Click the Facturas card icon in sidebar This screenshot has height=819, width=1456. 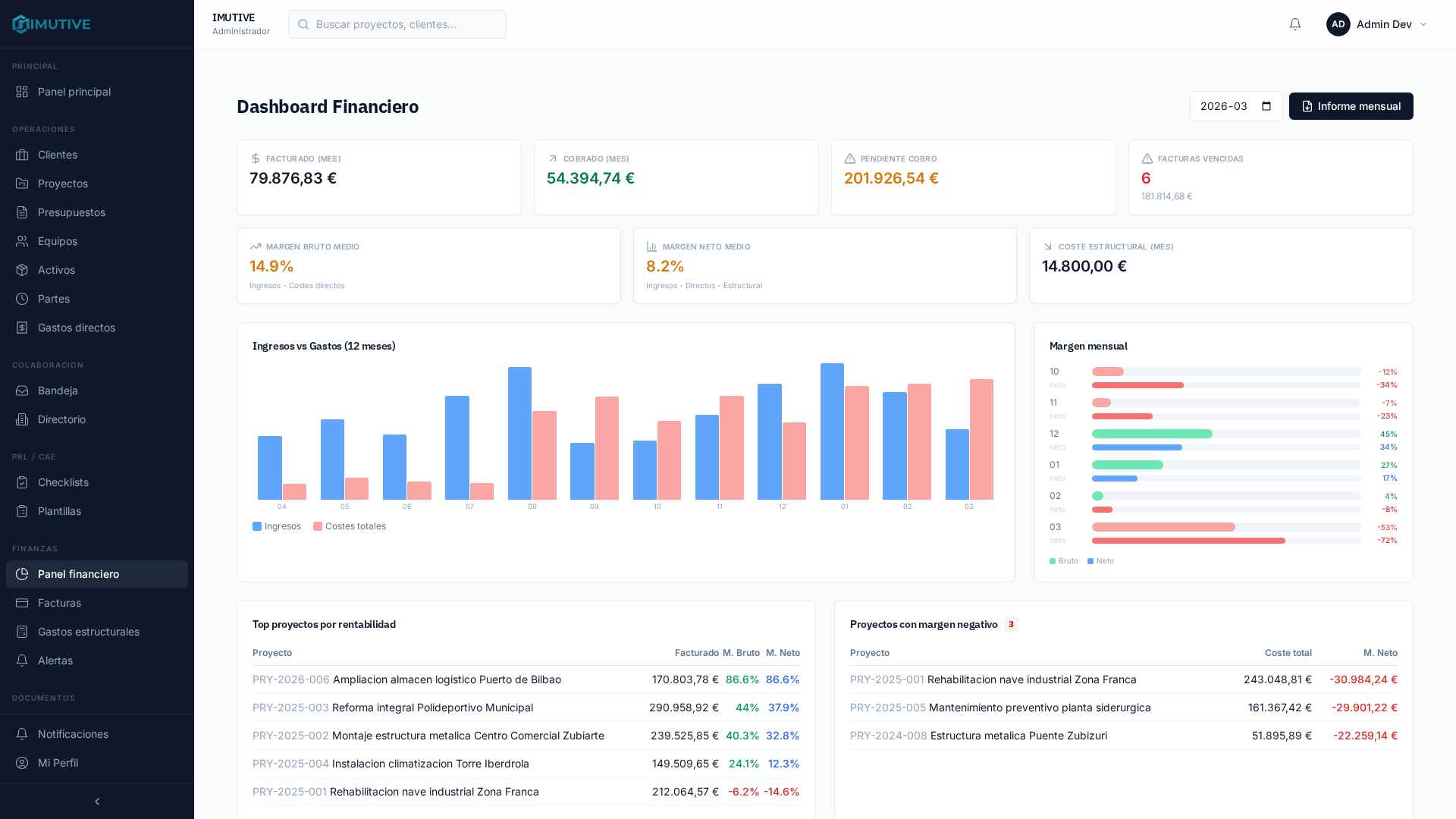(22, 603)
